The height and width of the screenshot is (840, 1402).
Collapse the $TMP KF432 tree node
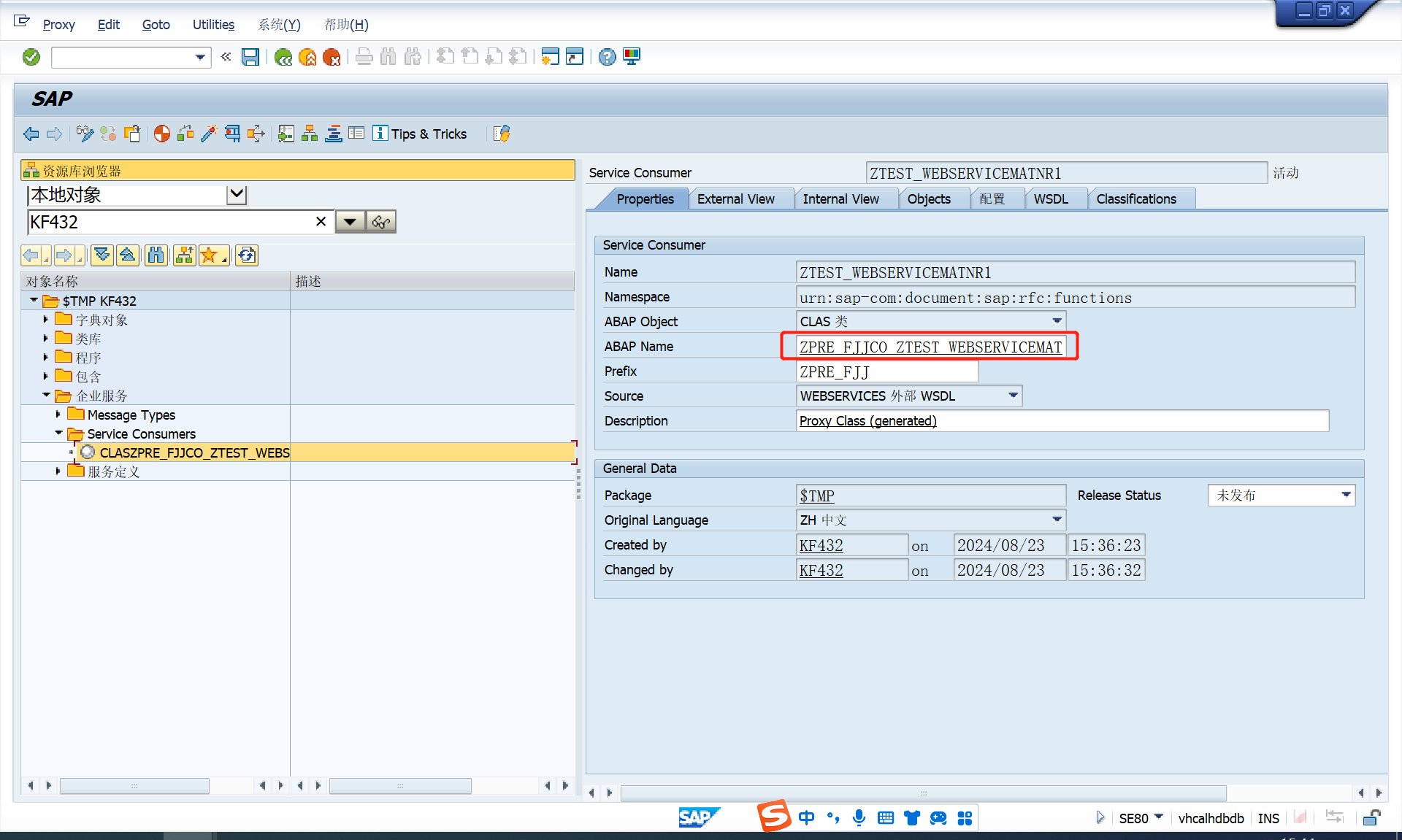(34, 301)
